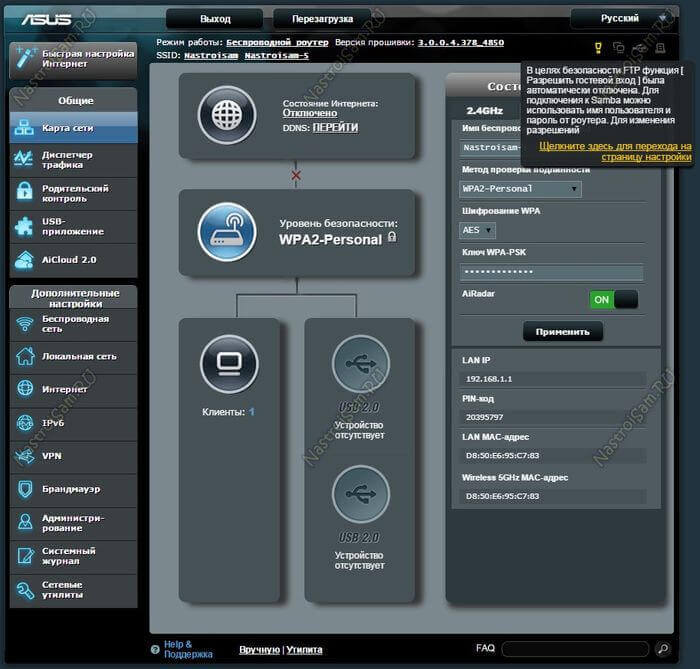Click the Nastroisam SSID link

click(x=211, y=55)
